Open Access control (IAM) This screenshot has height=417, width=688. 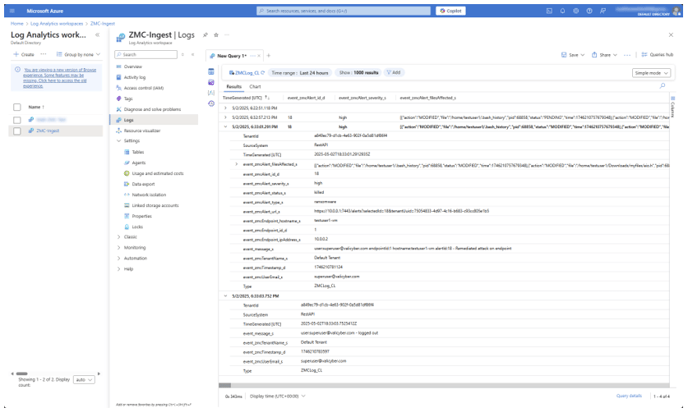click(143, 88)
